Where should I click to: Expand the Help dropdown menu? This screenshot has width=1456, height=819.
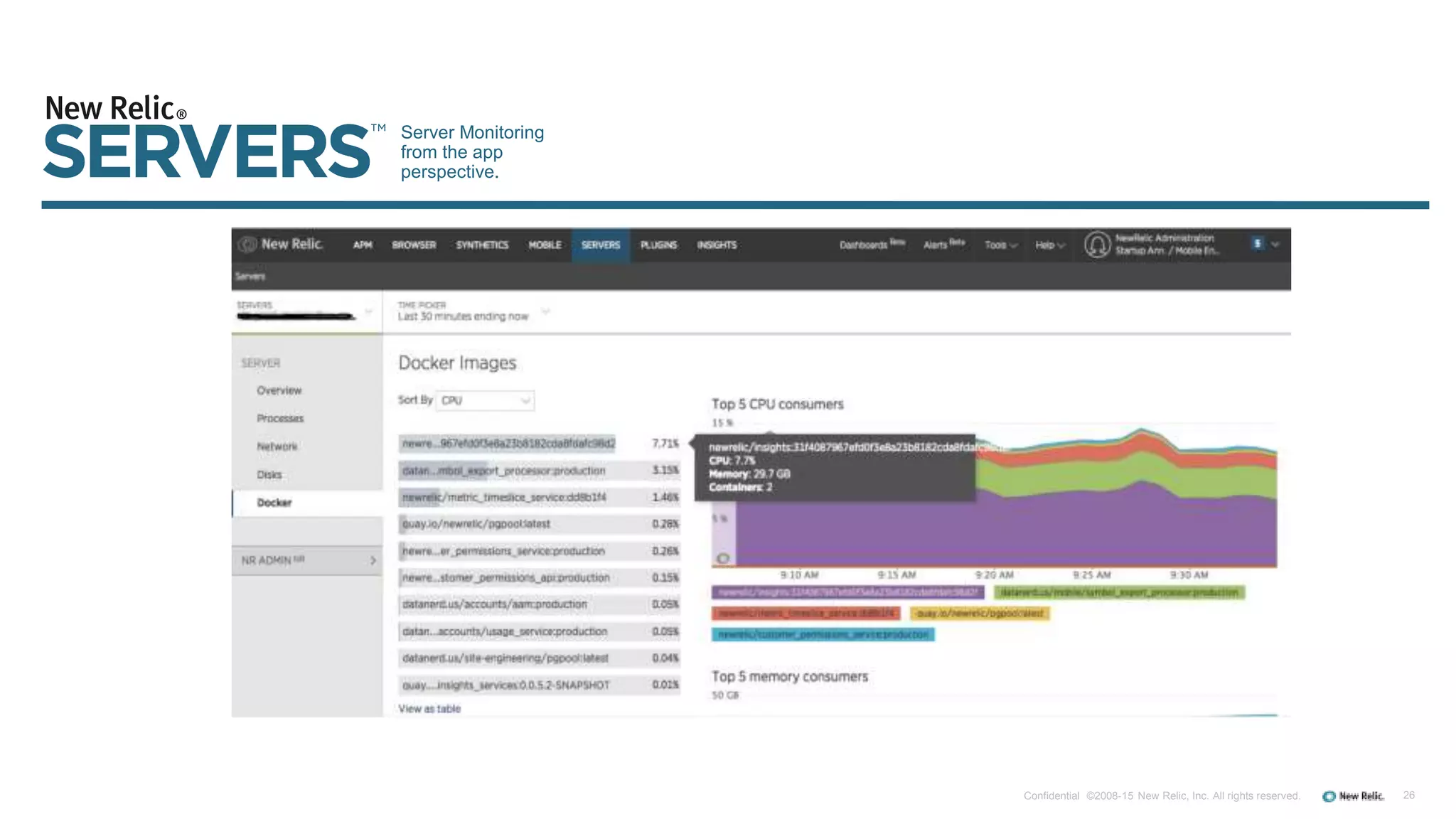coord(1050,245)
